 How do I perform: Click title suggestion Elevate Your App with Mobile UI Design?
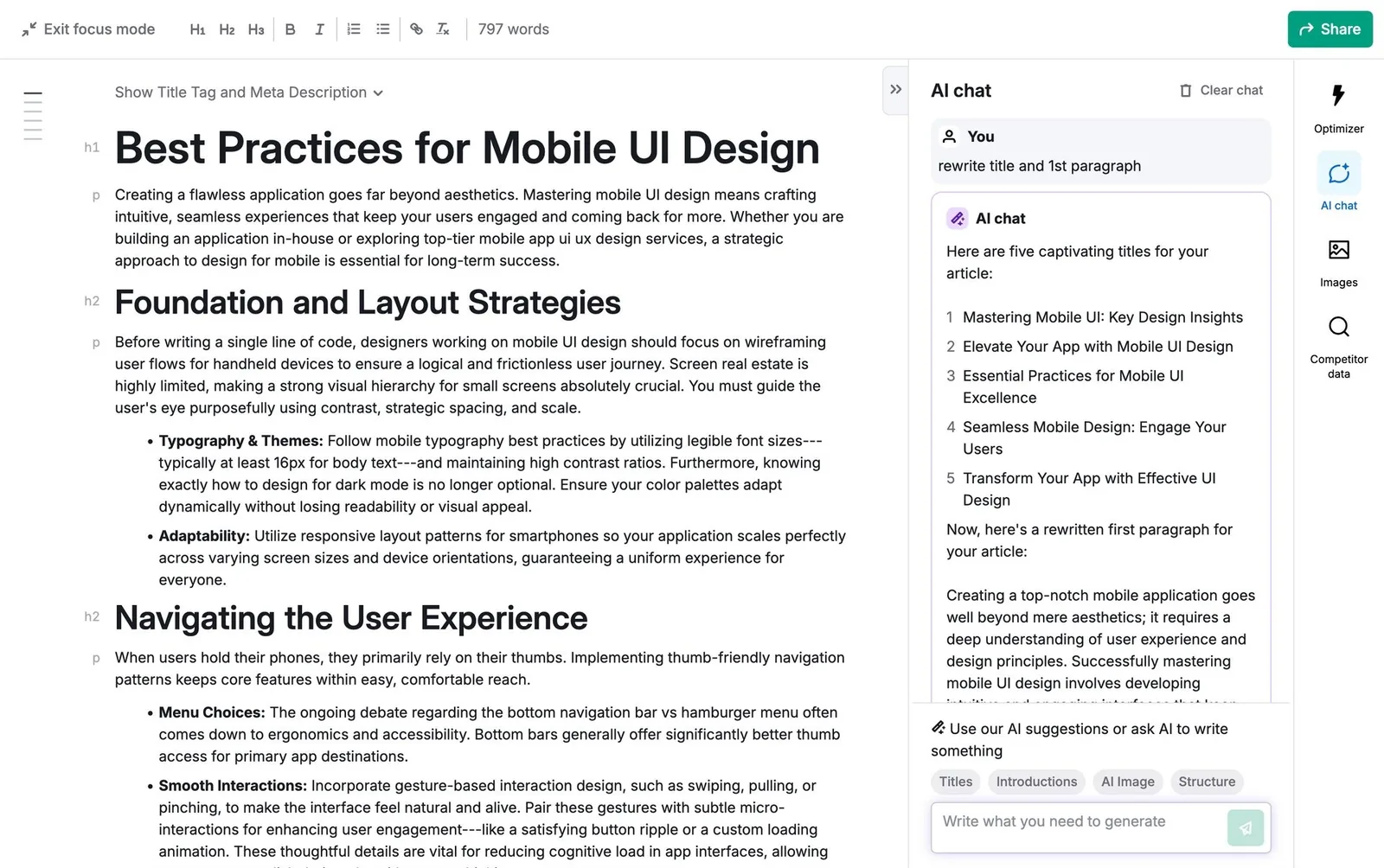pyautogui.click(x=1098, y=347)
